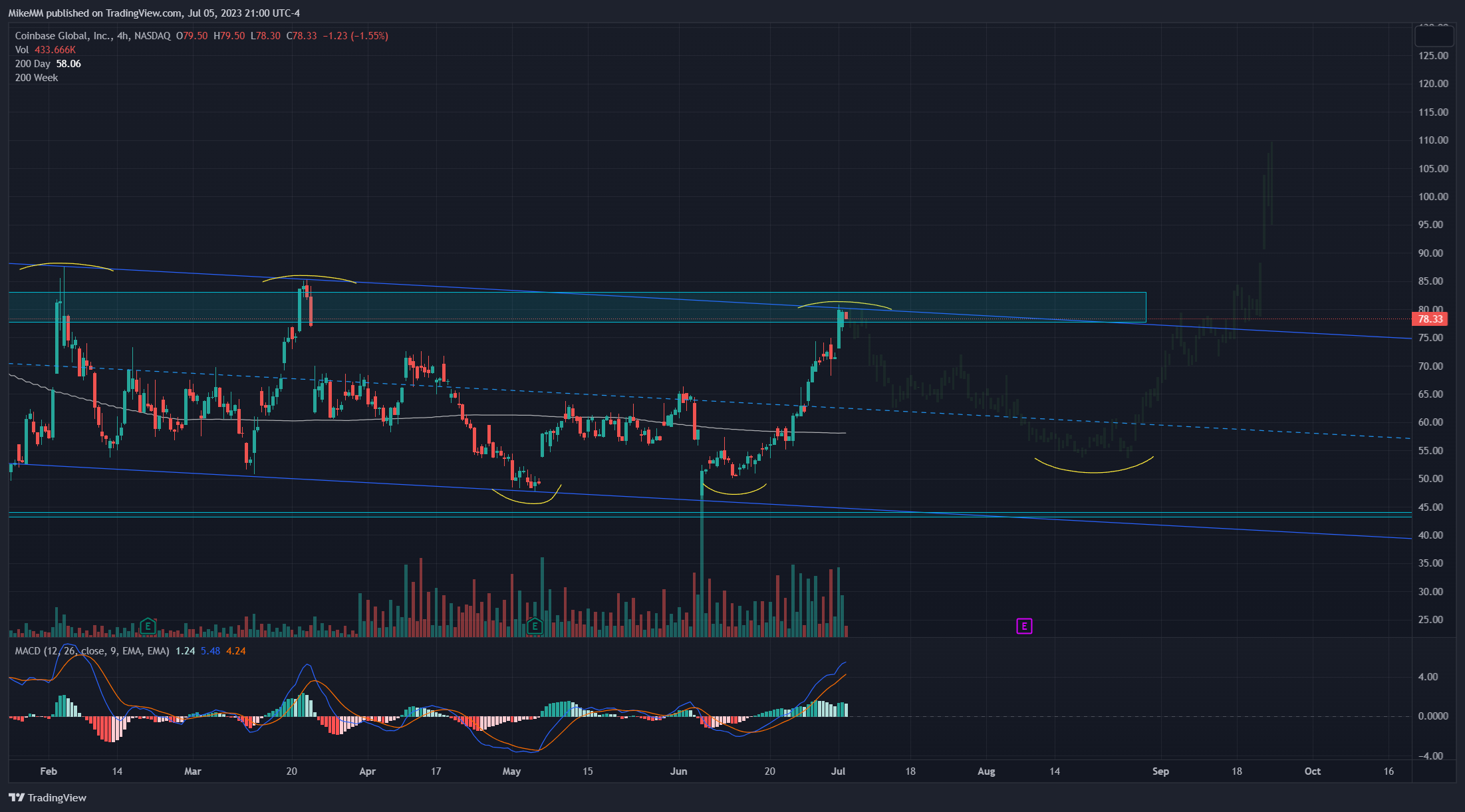Viewport: 1465px width, 812px height.
Task: Click the 25.00 price axis label
Action: coord(1431,620)
